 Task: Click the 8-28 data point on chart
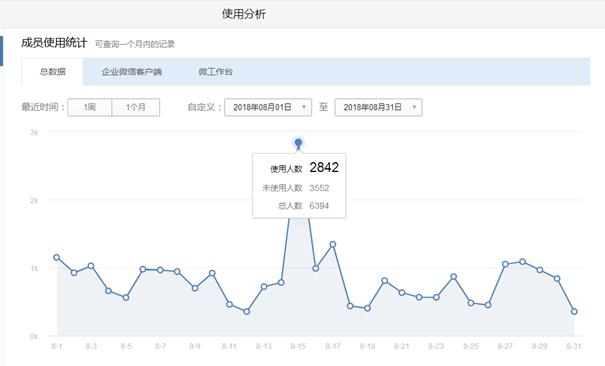tap(522, 261)
